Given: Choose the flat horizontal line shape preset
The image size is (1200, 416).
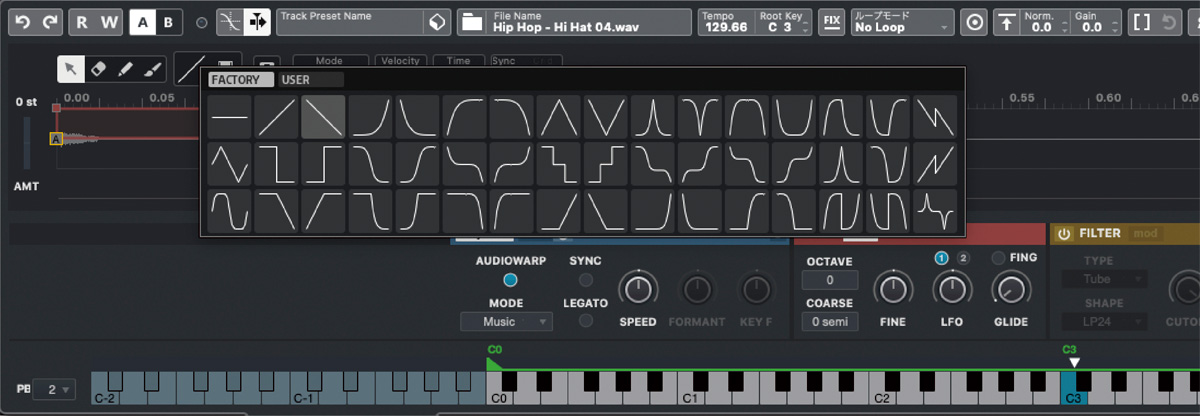Looking at the screenshot, I should (x=230, y=117).
